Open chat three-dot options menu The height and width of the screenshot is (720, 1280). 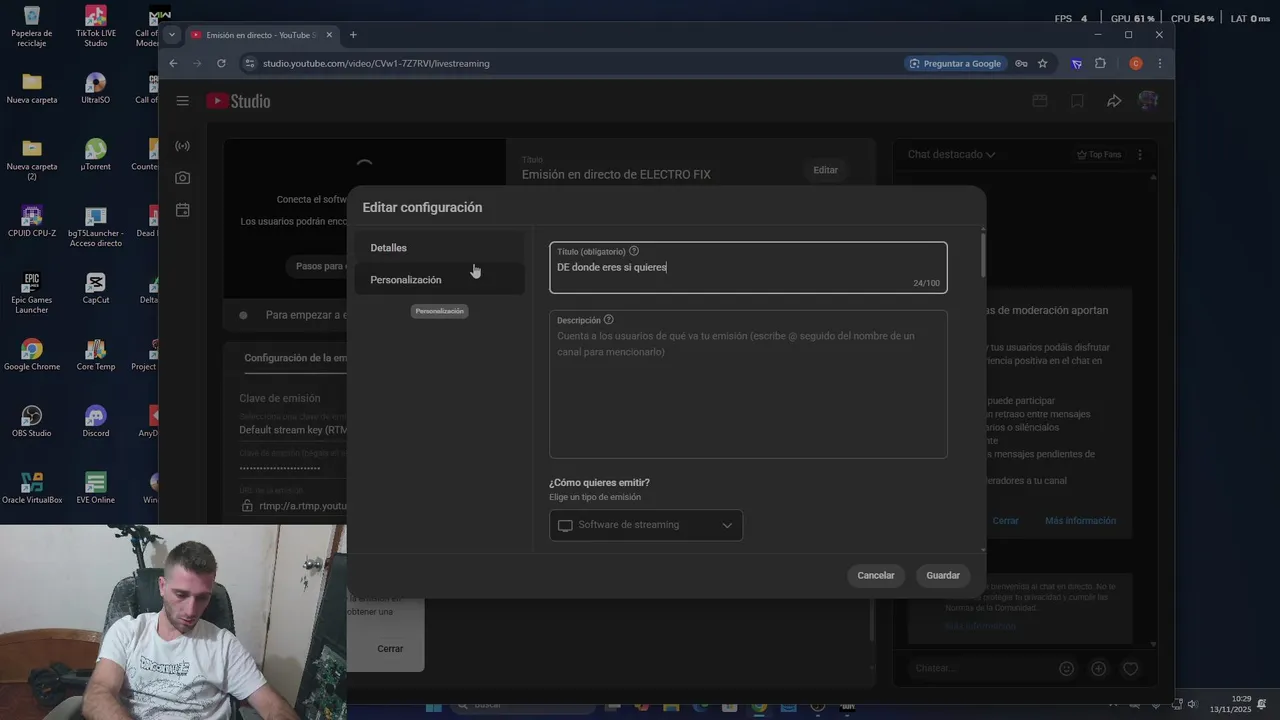(x=1140, y=155)
